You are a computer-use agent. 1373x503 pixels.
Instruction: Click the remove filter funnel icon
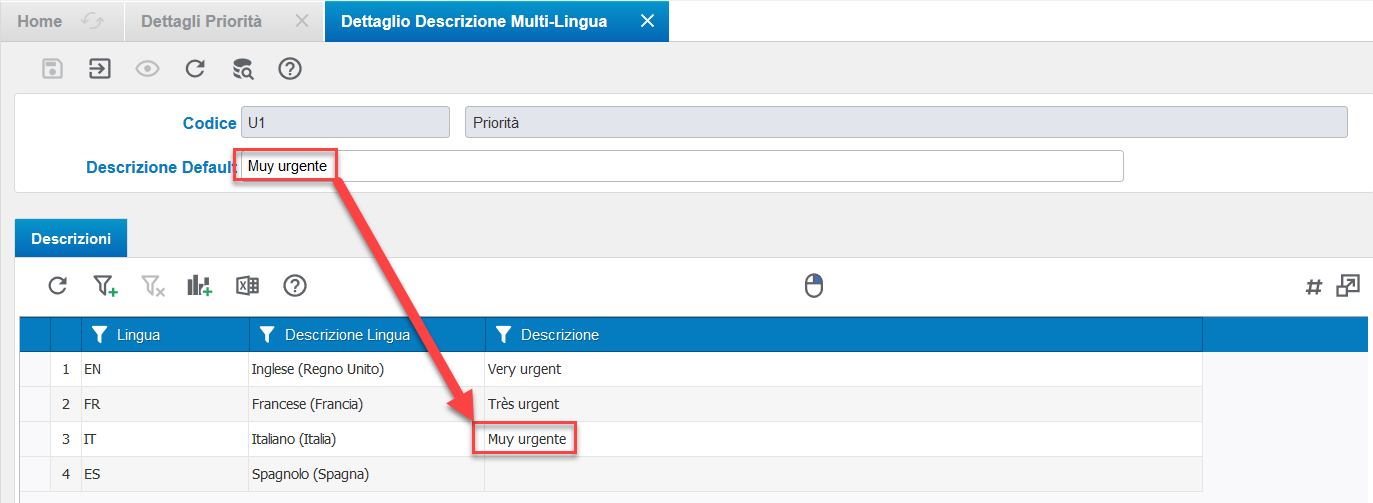click(x=153, y=286)
